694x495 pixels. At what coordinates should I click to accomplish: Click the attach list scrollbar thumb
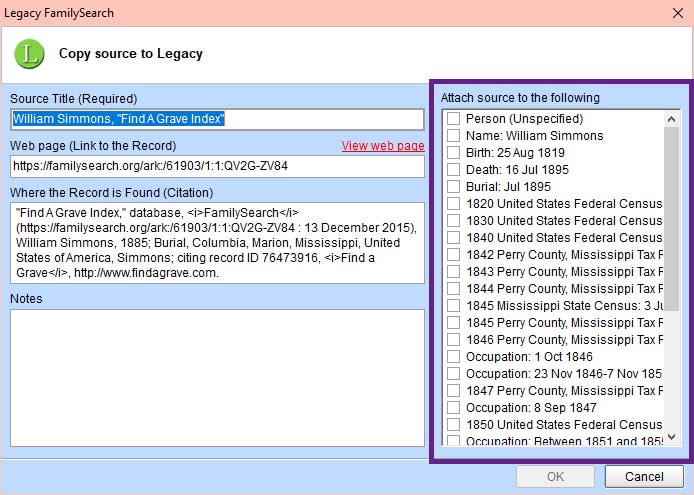[x=671, y=219]
